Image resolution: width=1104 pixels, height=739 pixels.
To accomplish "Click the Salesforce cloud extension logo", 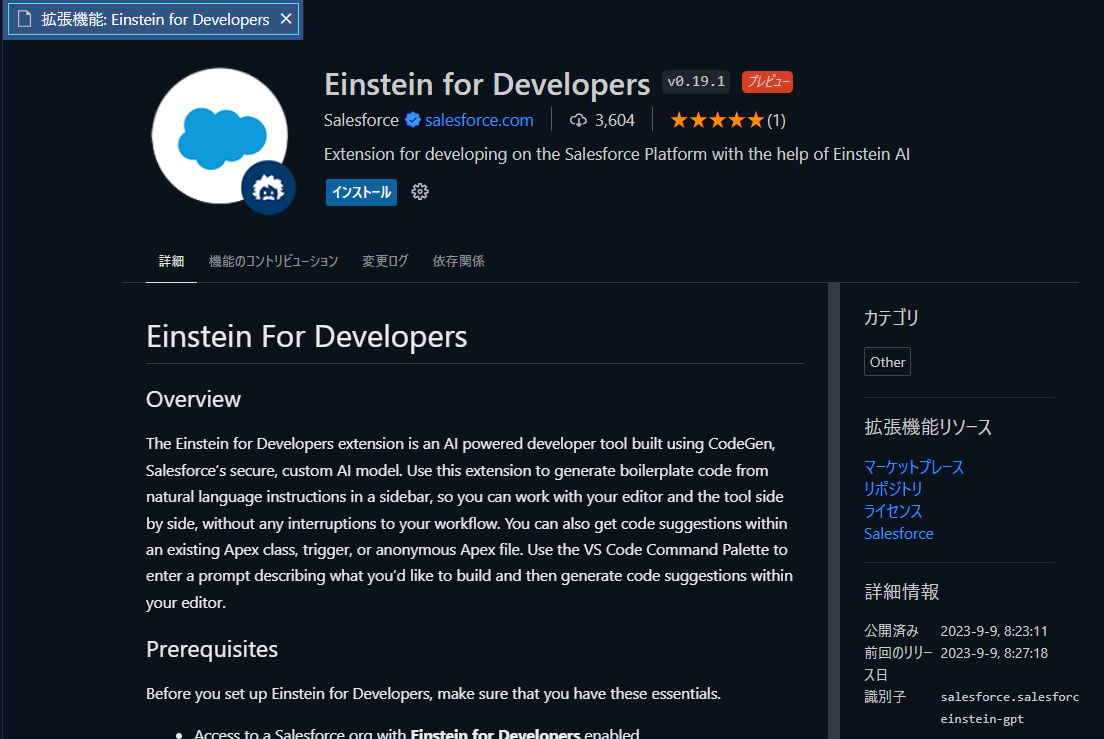I will pos(220,136).
